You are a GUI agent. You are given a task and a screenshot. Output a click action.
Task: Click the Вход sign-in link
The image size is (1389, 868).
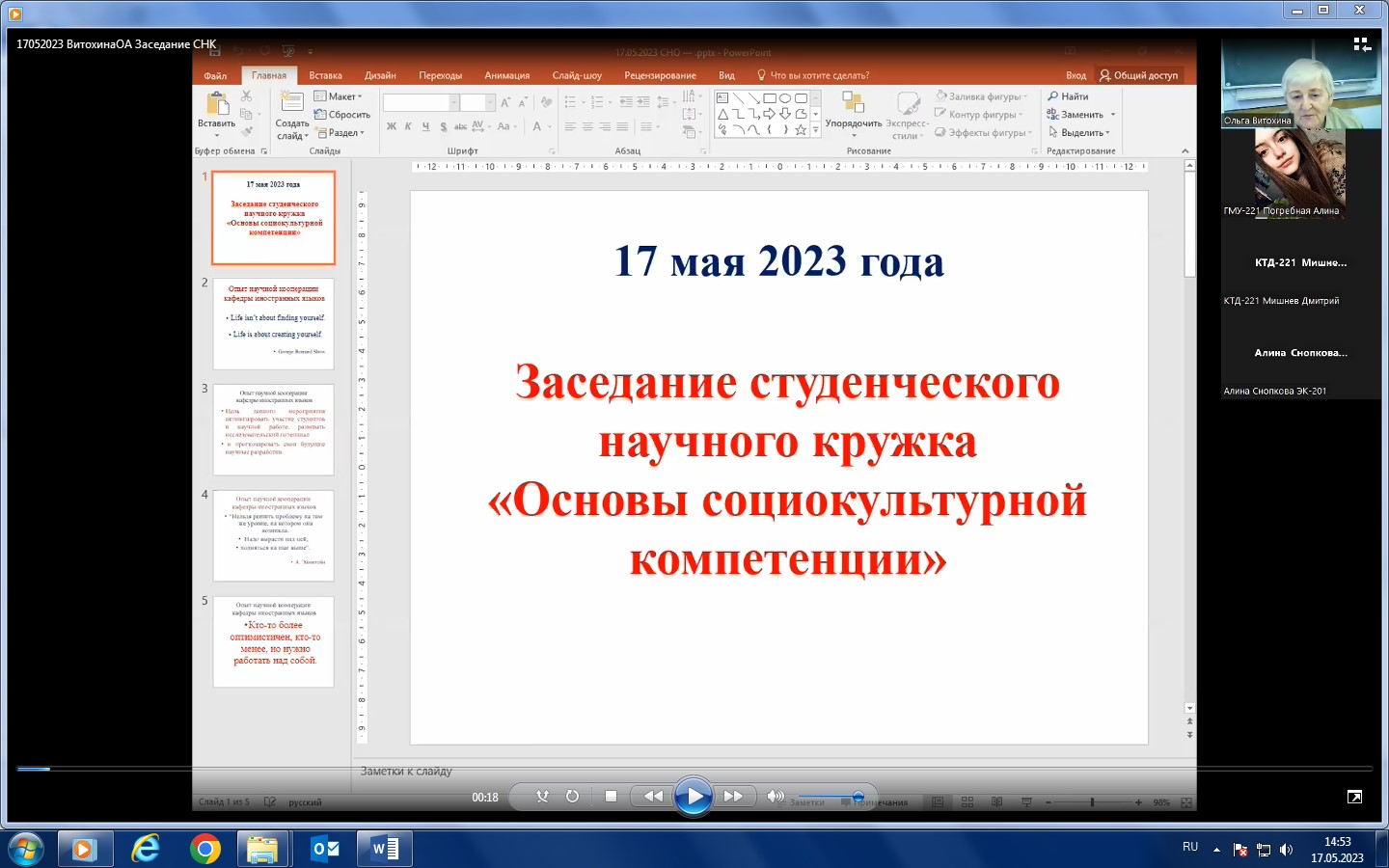[x=1076, y=75]
